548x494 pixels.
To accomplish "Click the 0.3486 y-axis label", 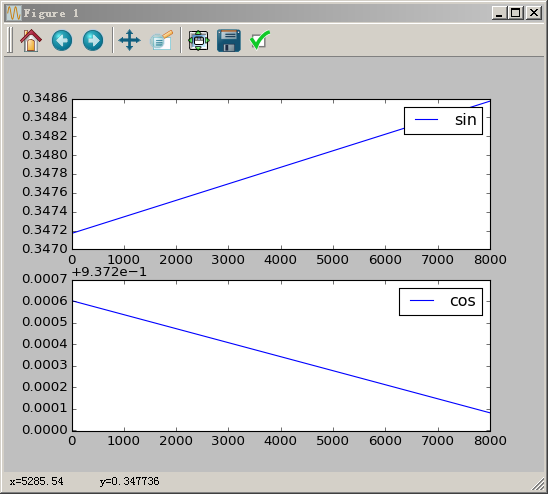I will click(x=44, y=98).
